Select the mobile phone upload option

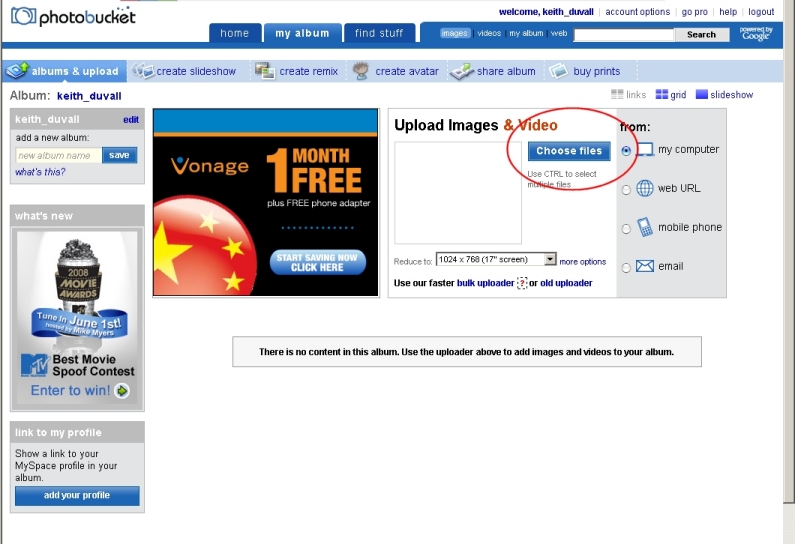pos(626,228)
